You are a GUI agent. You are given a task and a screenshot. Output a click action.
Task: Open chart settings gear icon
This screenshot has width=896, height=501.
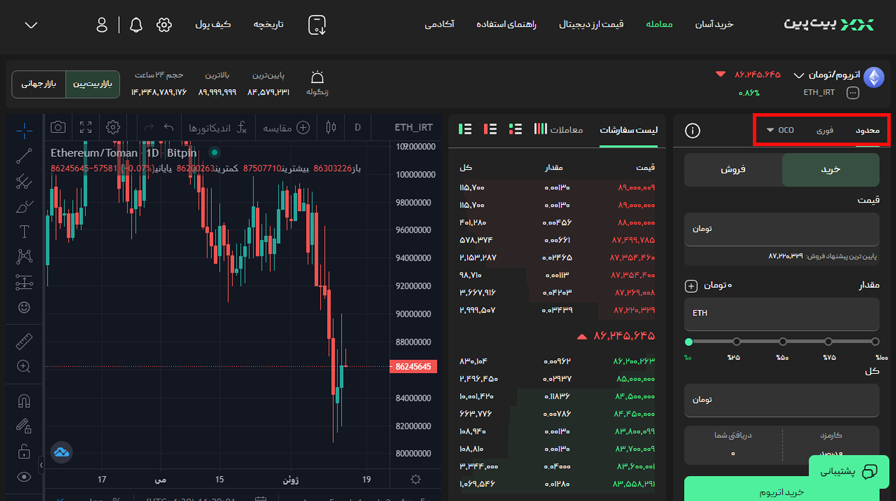coord(113,127)
